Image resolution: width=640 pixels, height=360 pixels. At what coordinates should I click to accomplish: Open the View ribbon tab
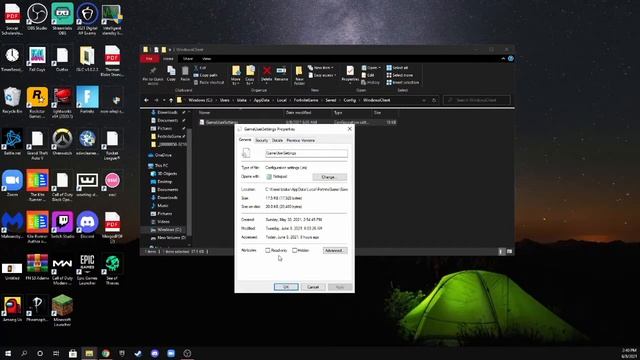[207, 59]
